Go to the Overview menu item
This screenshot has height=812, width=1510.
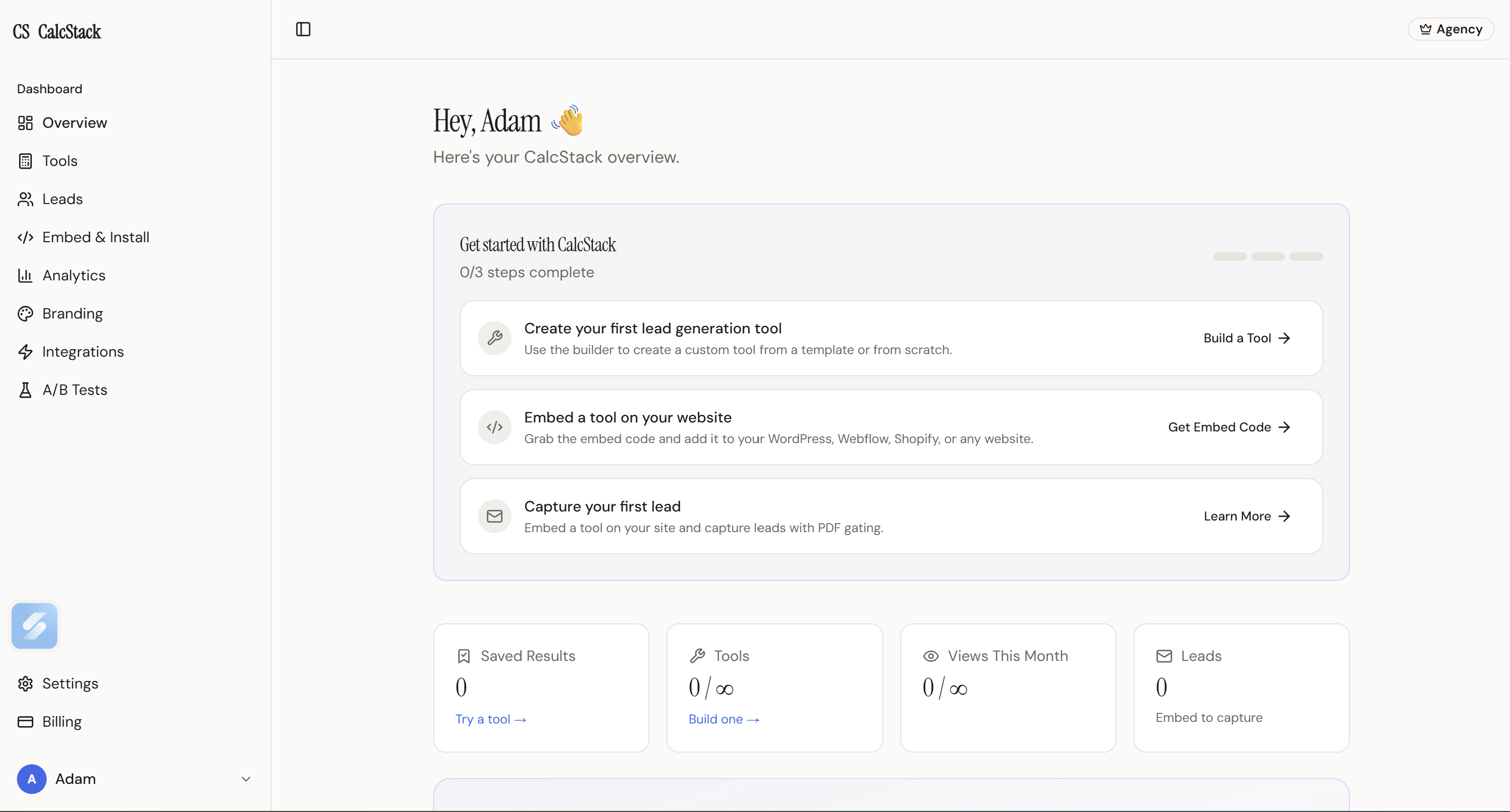tap(74, 123)
